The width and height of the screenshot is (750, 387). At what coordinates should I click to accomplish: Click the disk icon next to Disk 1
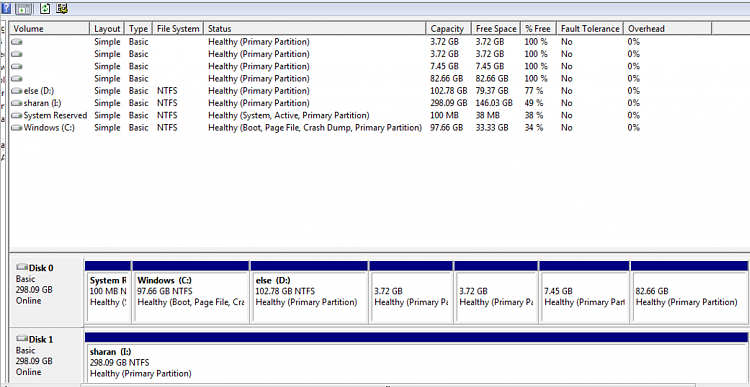[22, 339]
